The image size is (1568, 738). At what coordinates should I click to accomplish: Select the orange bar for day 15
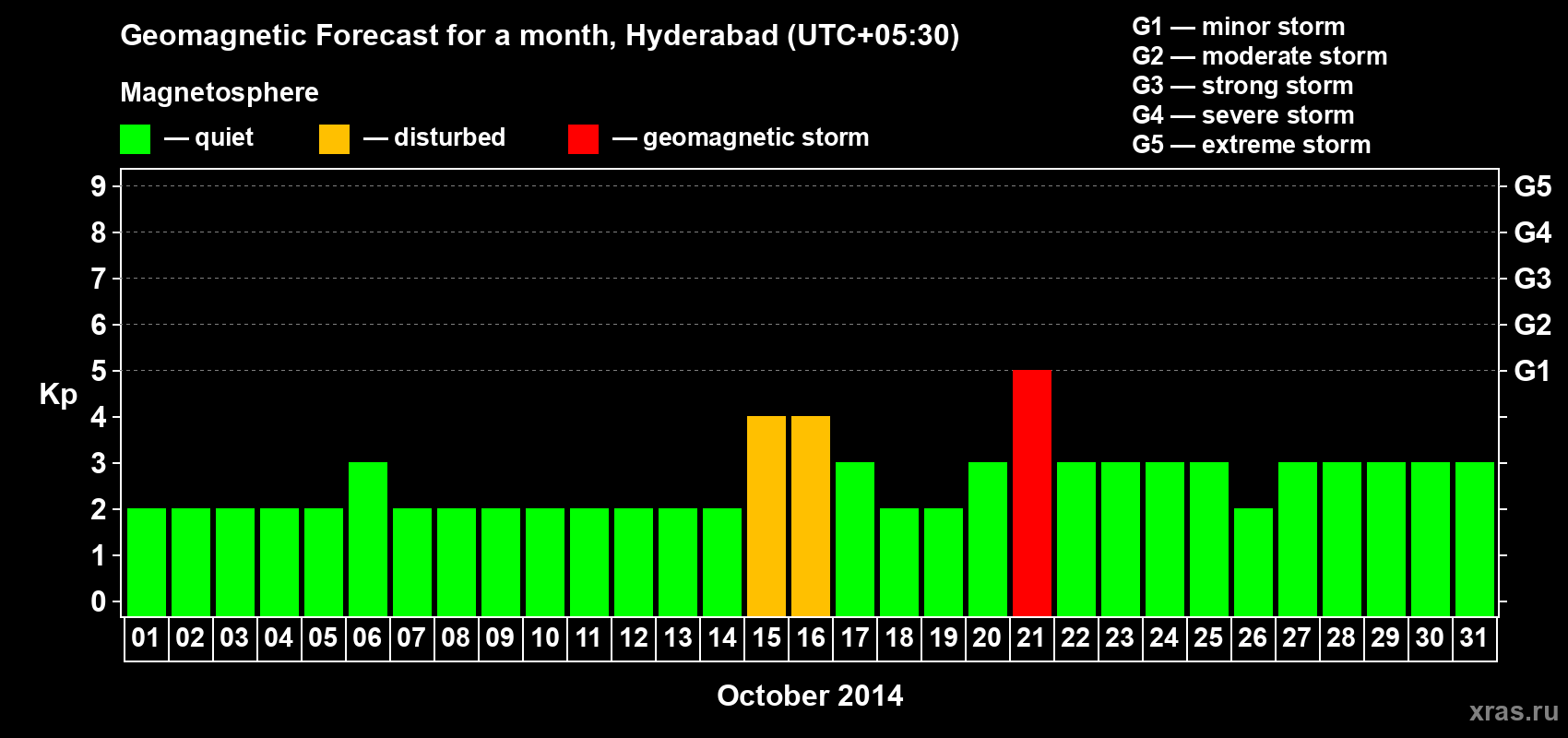pyautogui.click(x=766, y=516)
